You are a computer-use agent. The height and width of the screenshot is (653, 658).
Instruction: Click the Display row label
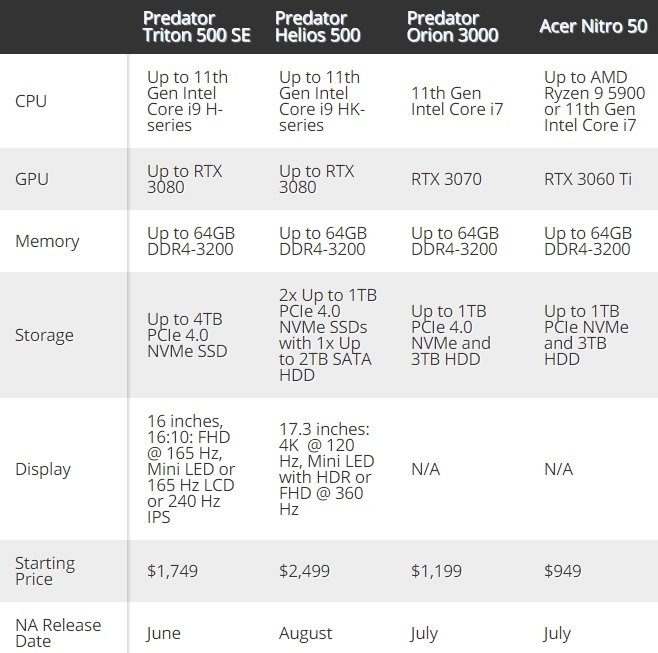click(x=43, y=469)
